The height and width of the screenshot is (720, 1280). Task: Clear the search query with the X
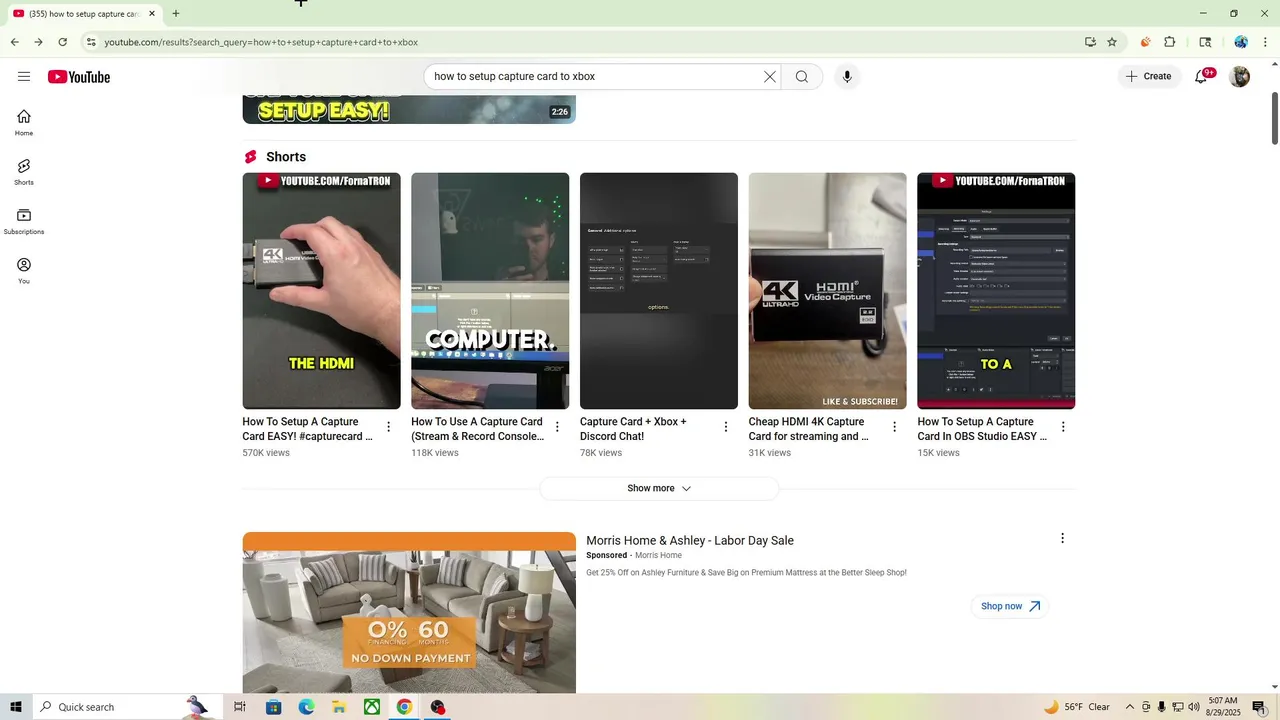point(770,77)
